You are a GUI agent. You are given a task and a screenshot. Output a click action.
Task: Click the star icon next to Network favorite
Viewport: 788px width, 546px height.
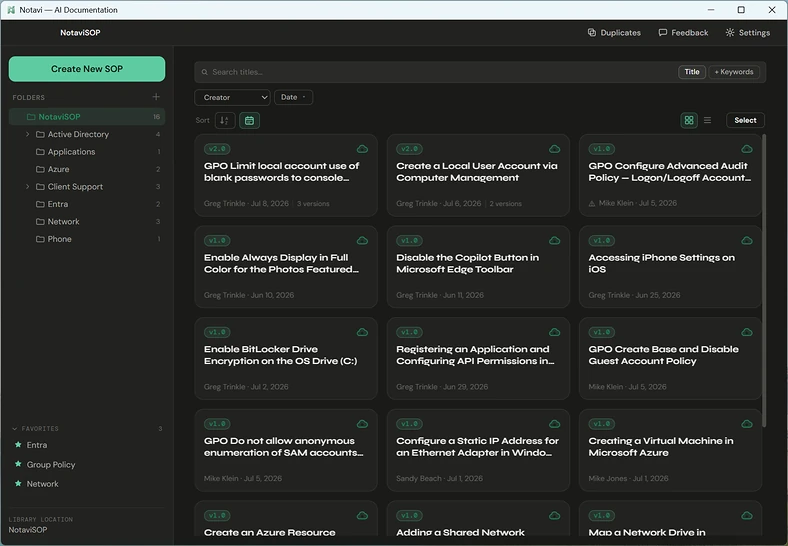click(x=18, y=483)
